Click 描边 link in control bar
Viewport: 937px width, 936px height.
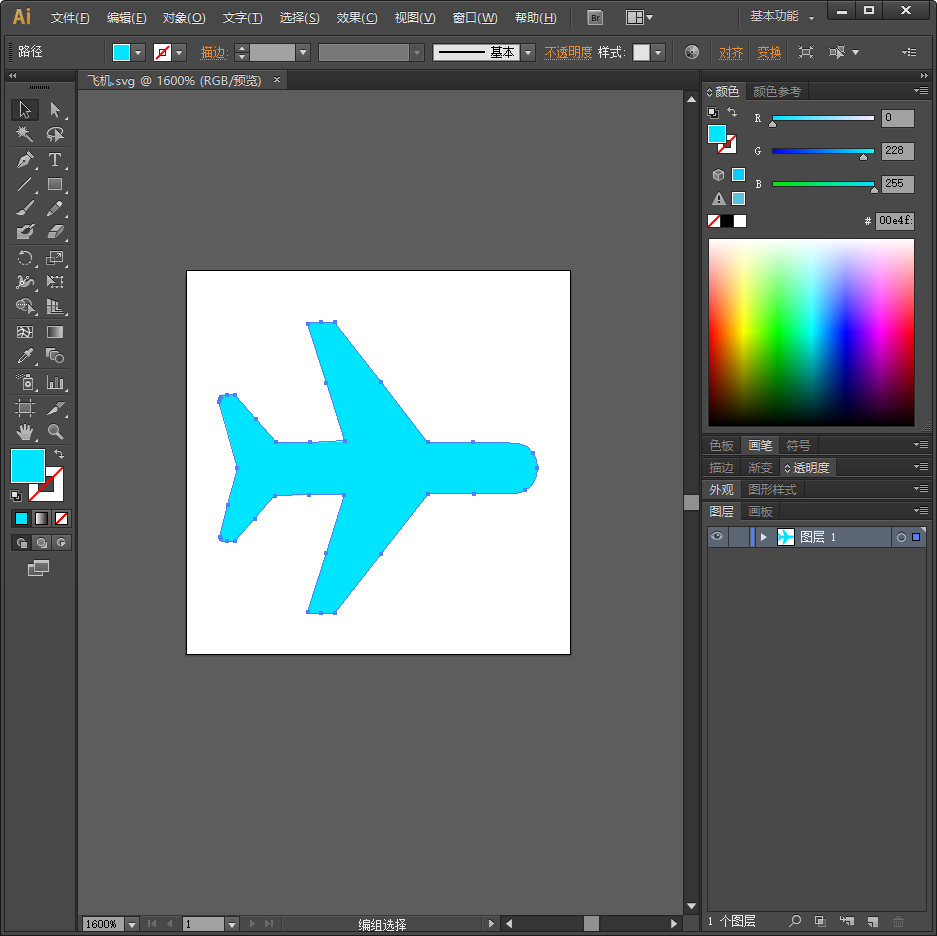(x=213, y=53)
